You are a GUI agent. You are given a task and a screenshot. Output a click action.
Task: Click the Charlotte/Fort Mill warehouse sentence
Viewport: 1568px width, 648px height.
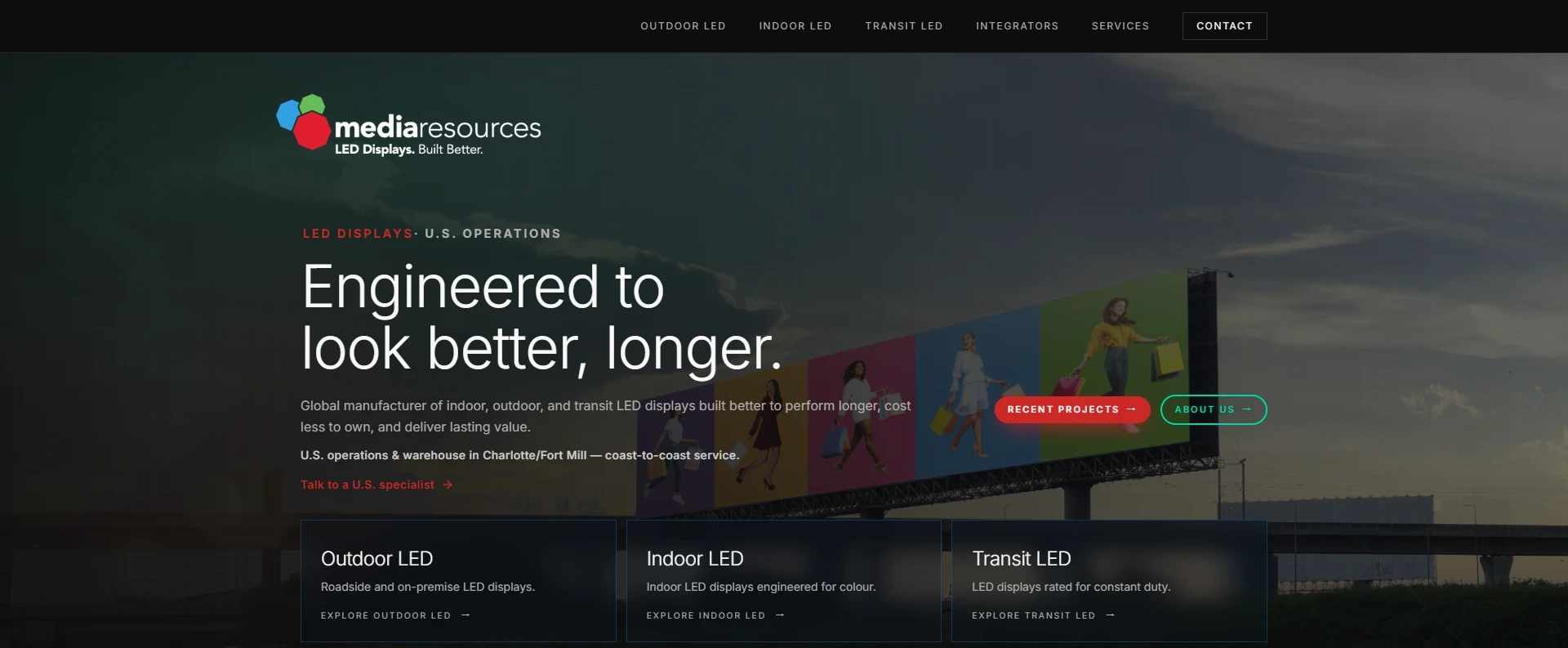[519, 455]
